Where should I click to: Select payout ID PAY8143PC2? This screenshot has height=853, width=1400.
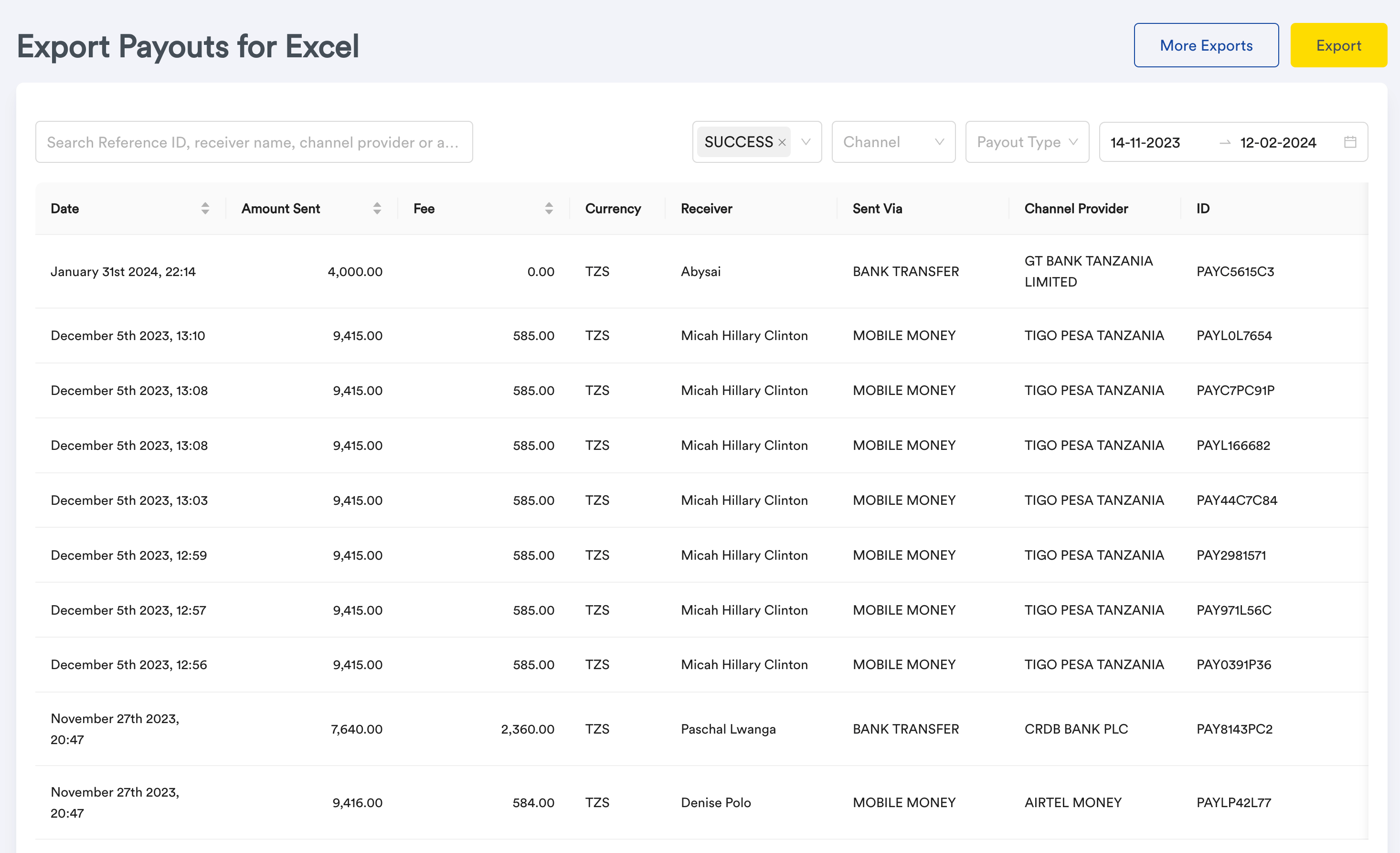(x=1234, y=729)
